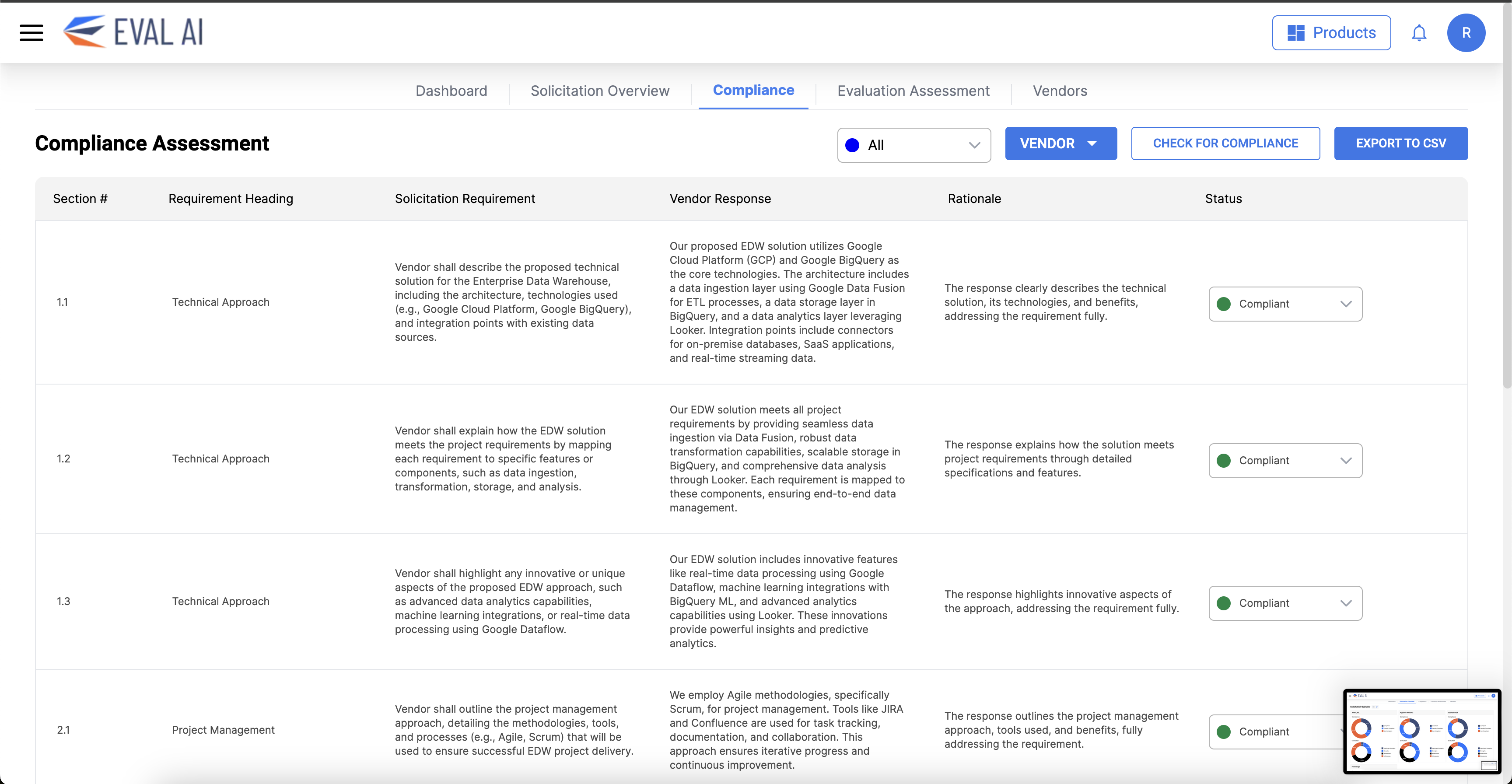Click the Rationale column header
The width and height of the screenshot is (1512, 784).
pyautogui.click(x=974, y=199)
